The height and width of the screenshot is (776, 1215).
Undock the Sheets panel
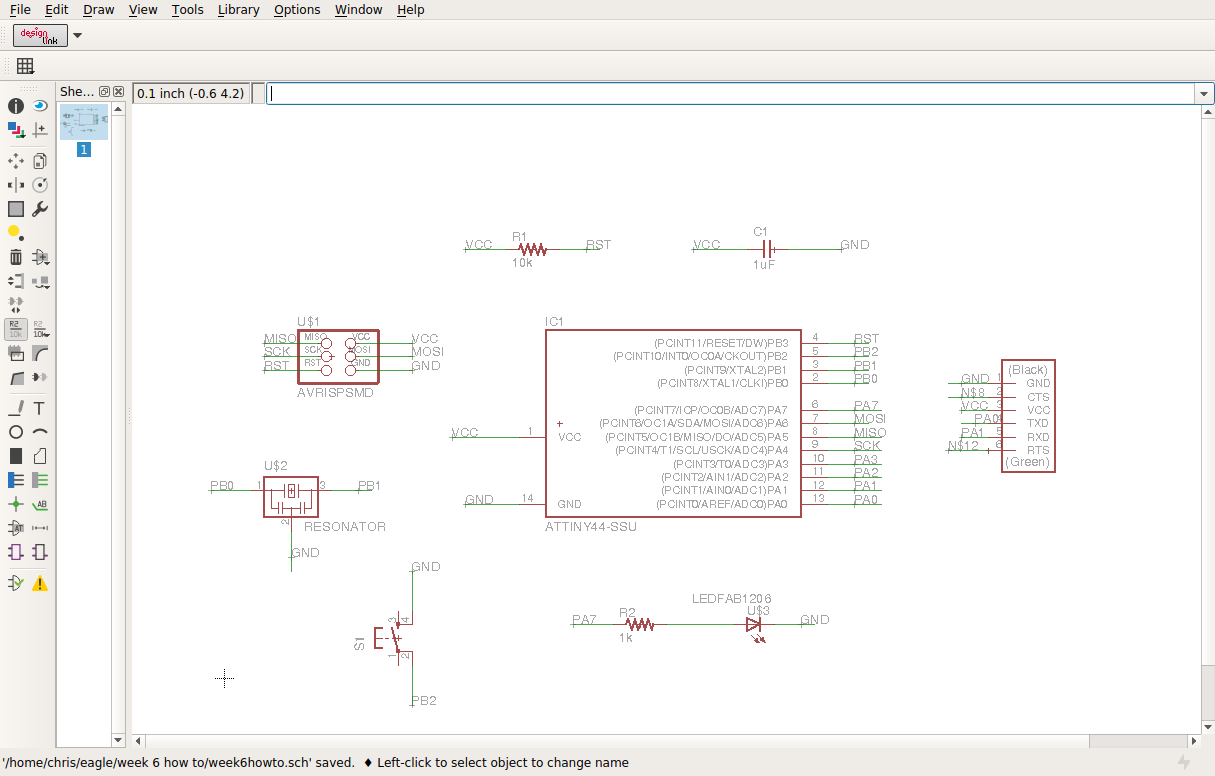pyautogui.click(x=104, y=91)
